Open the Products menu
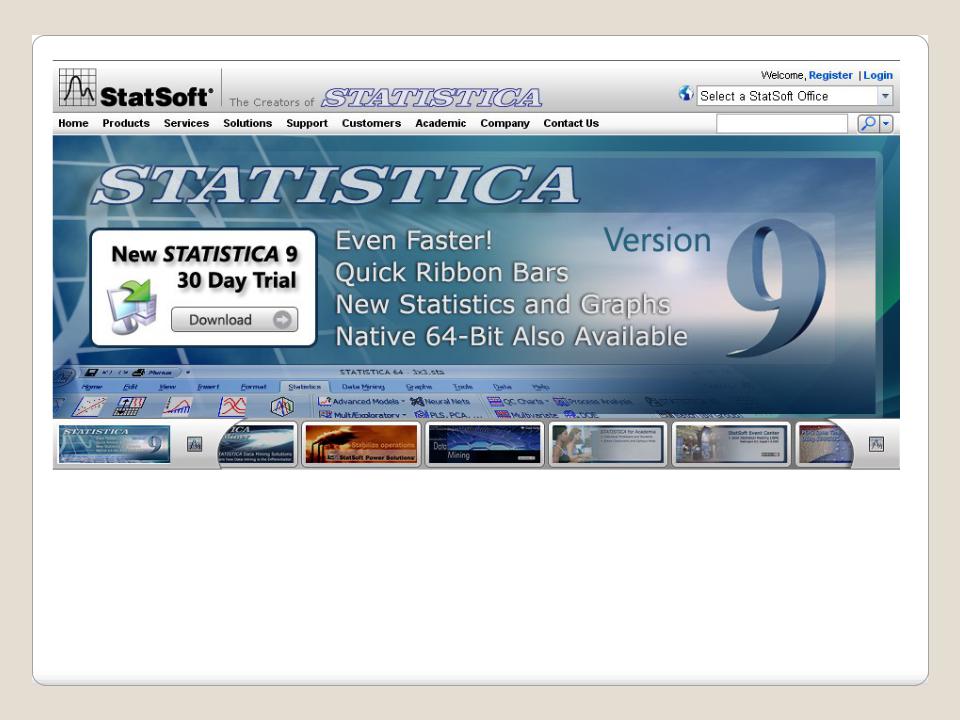 point(126,123)
